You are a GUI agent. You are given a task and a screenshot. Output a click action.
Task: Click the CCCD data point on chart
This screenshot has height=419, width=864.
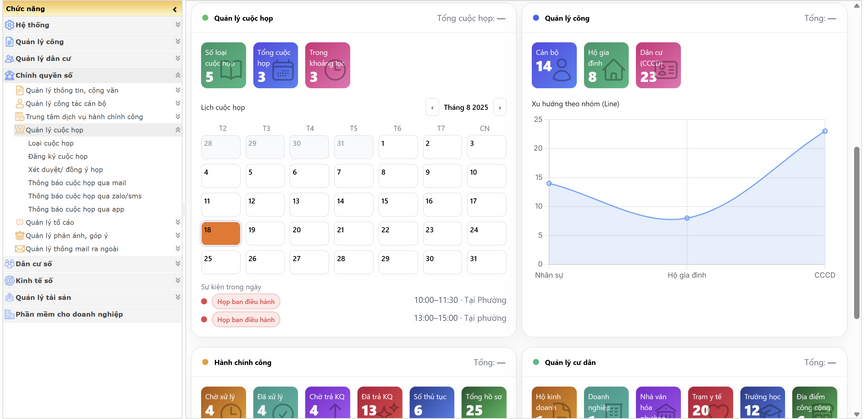pos(825,131)
